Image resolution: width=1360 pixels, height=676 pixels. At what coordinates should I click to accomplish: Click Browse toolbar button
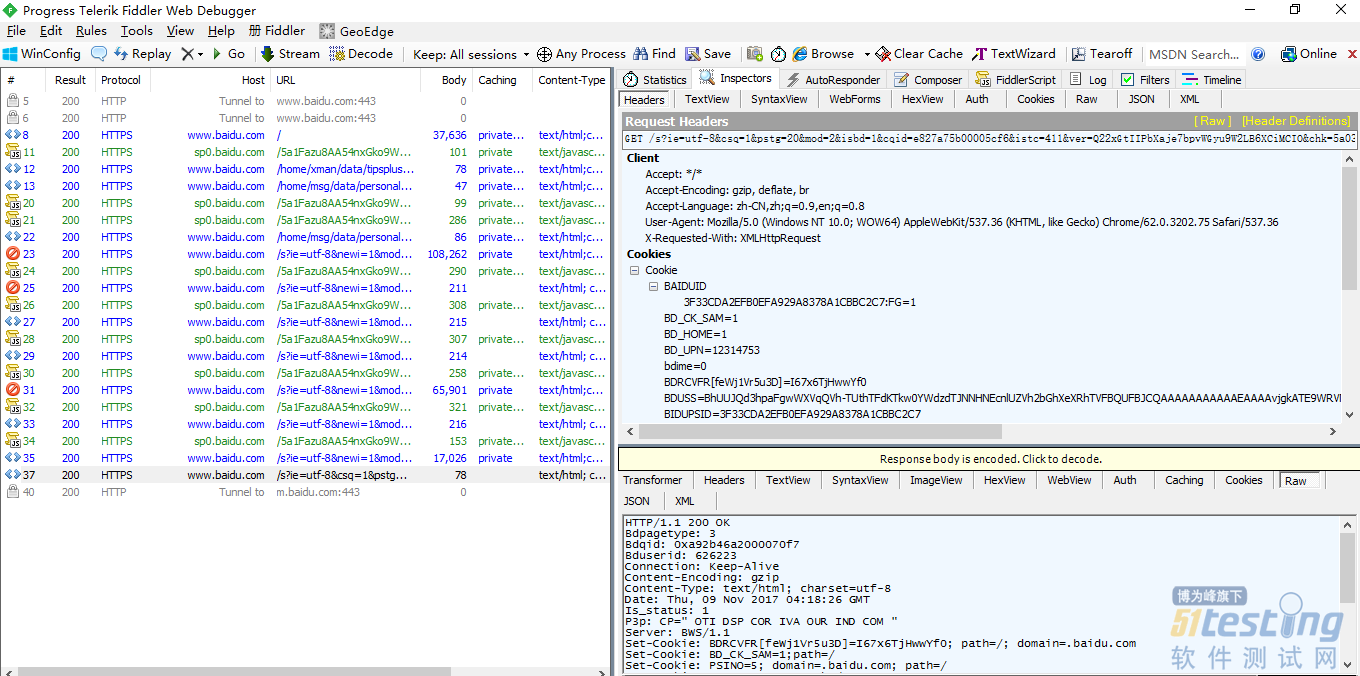click(824, 54)
